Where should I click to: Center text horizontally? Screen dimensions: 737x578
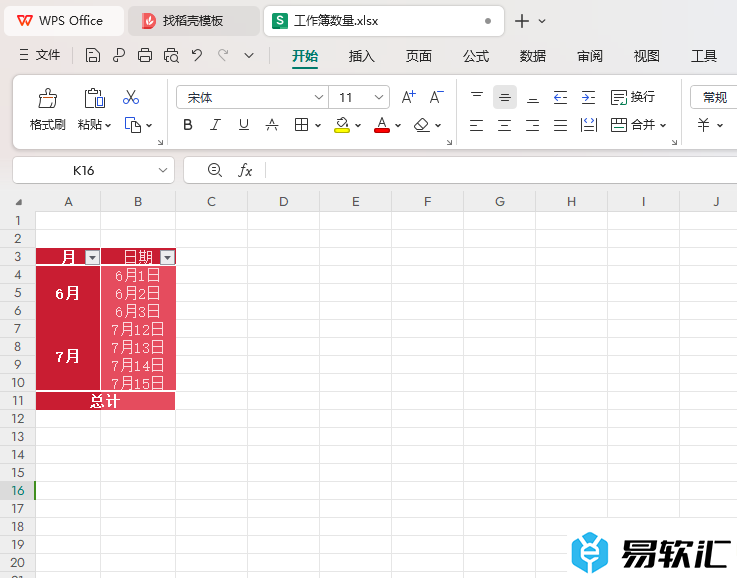[505, 125]
